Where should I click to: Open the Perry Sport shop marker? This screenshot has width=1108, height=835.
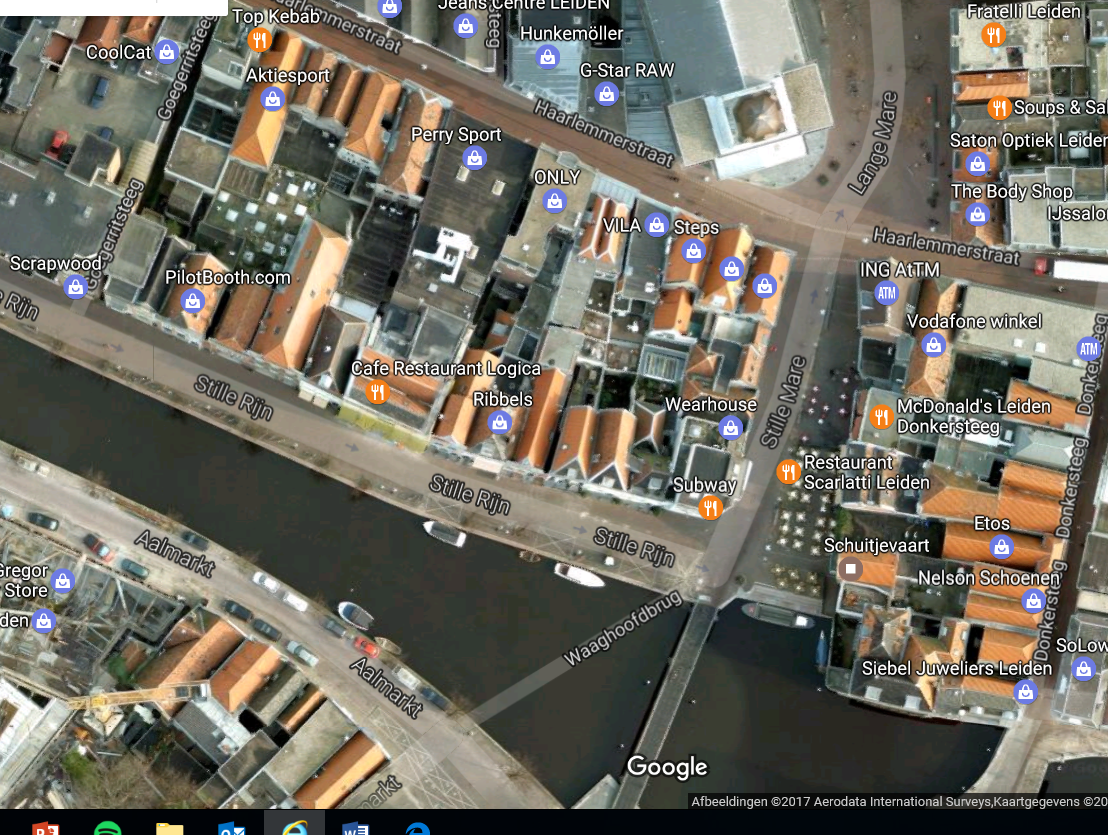[476, 158]
